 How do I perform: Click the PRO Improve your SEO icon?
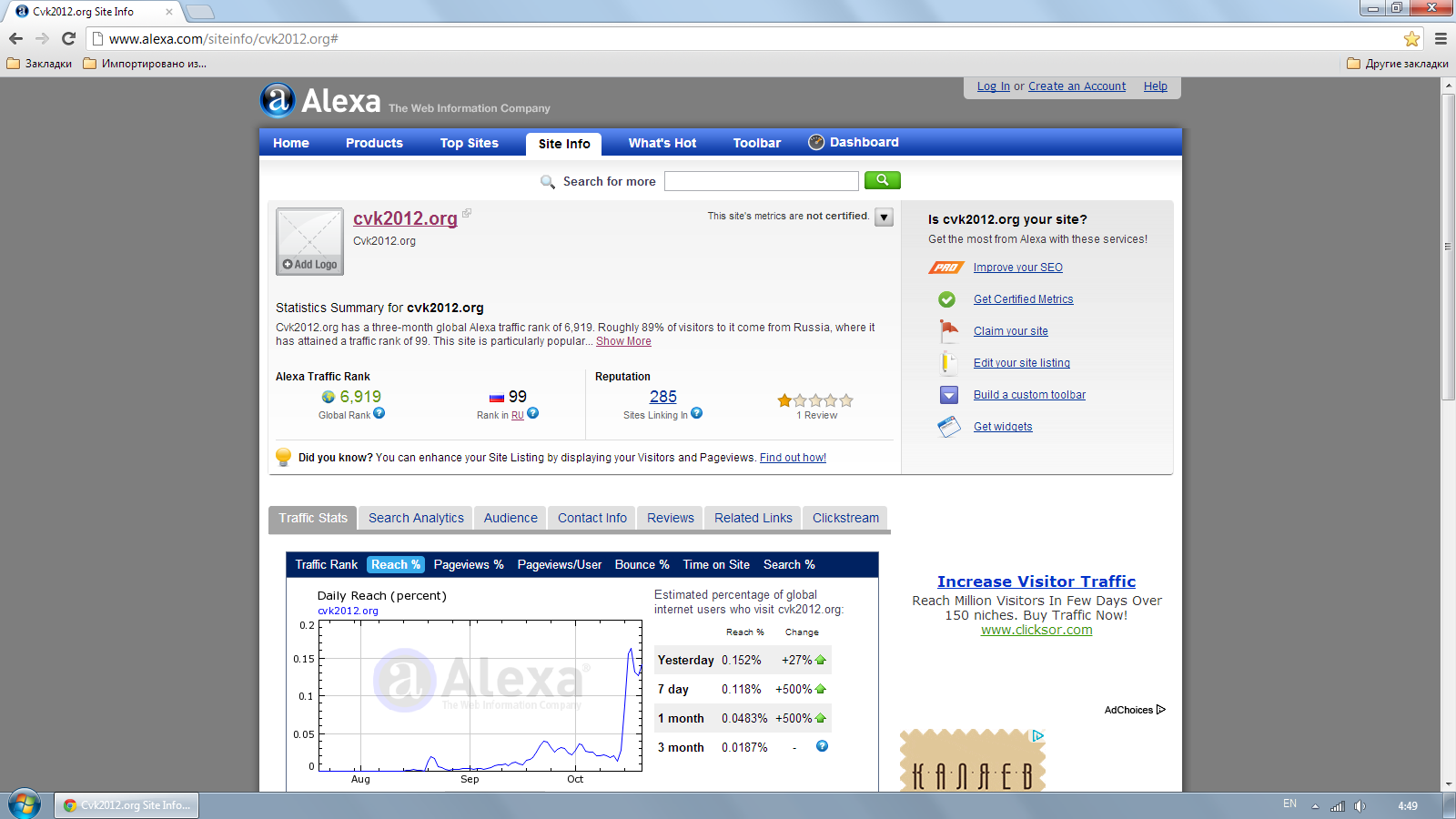point(946,268)
